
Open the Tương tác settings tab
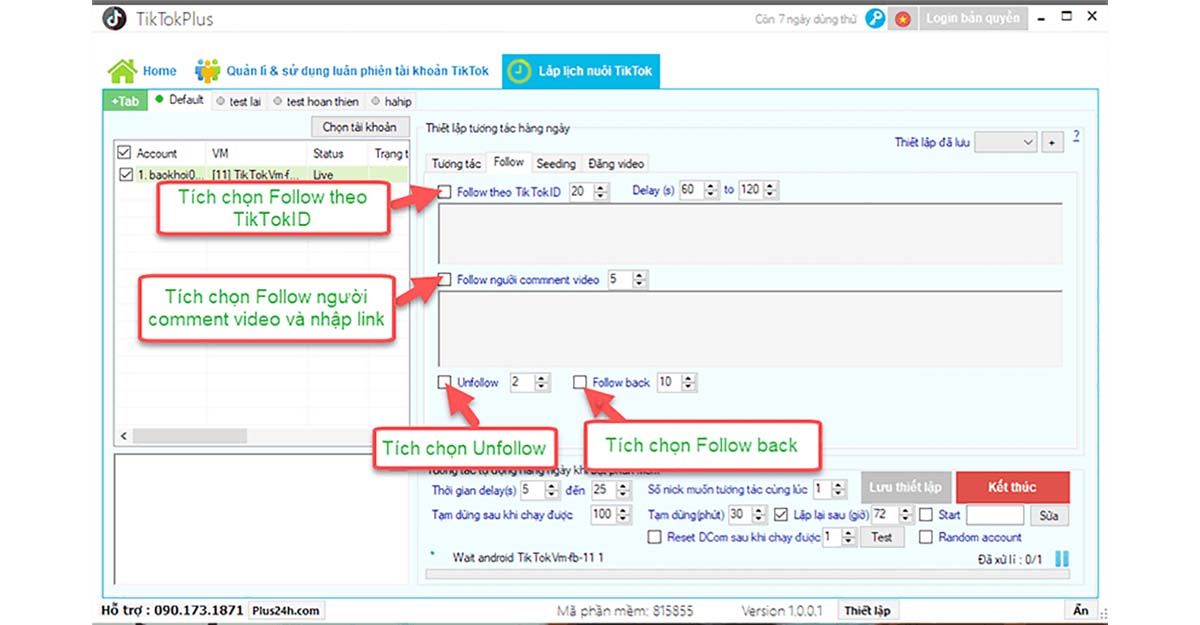click(x=457, y=163)
